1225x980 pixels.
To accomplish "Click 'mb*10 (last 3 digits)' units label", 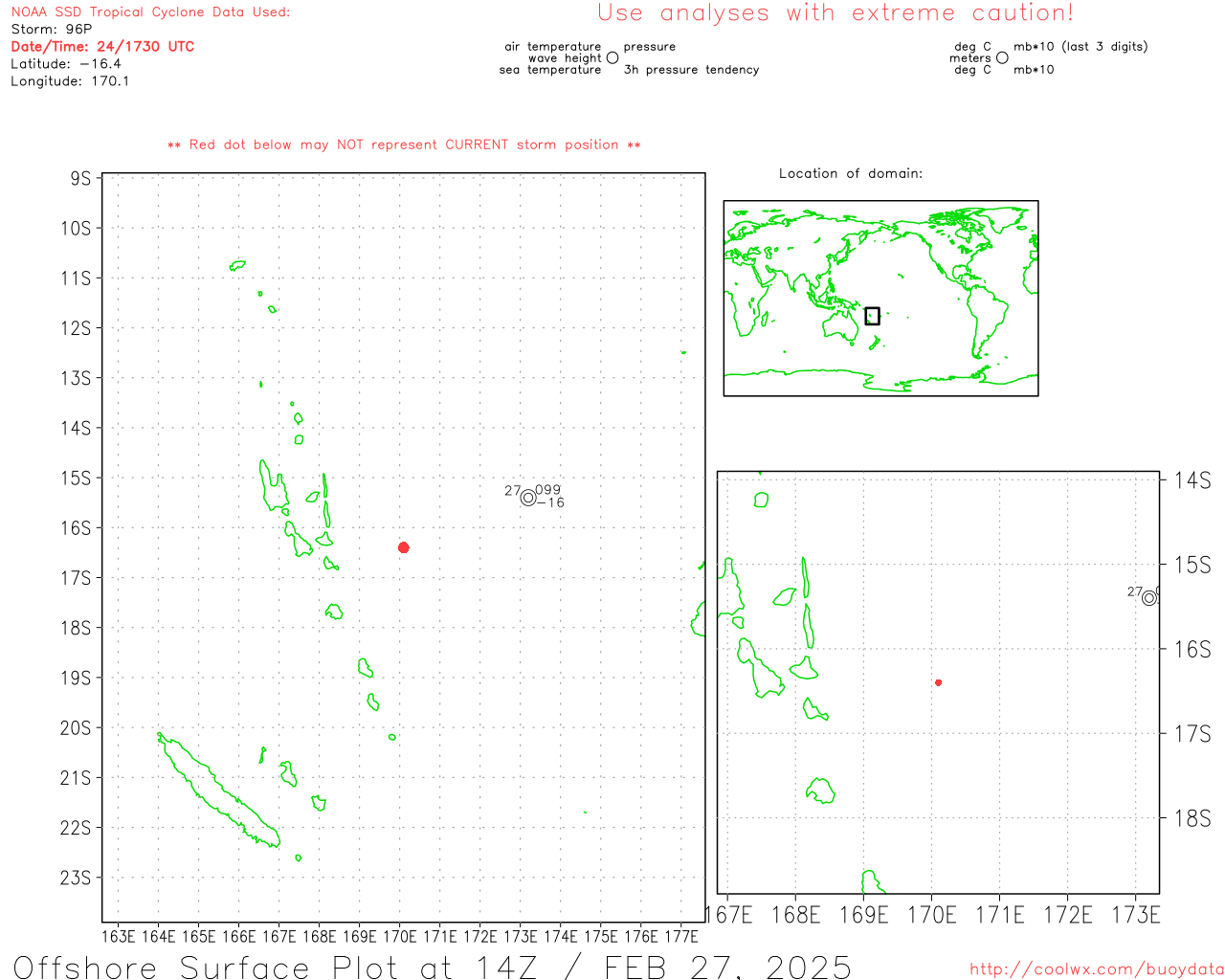I will pos(1080,47).
